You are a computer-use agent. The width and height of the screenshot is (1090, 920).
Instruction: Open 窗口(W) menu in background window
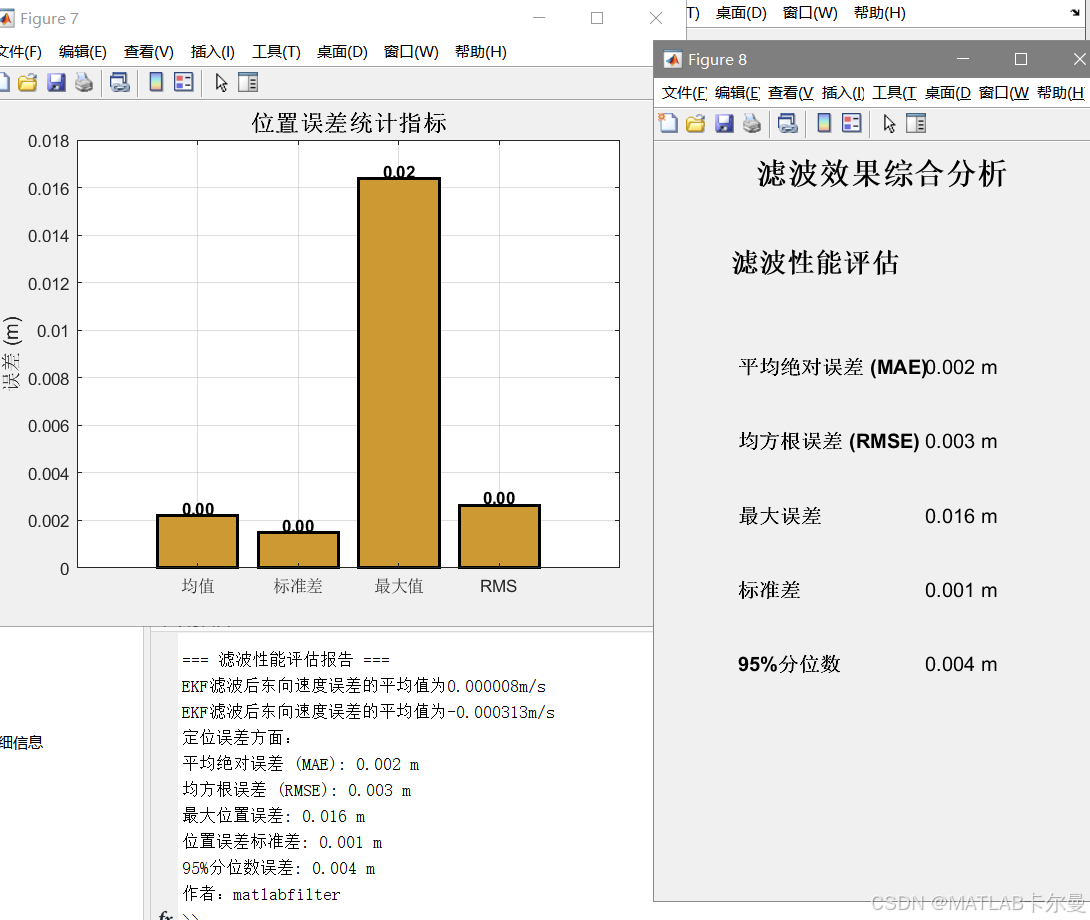tap(810, 13)
